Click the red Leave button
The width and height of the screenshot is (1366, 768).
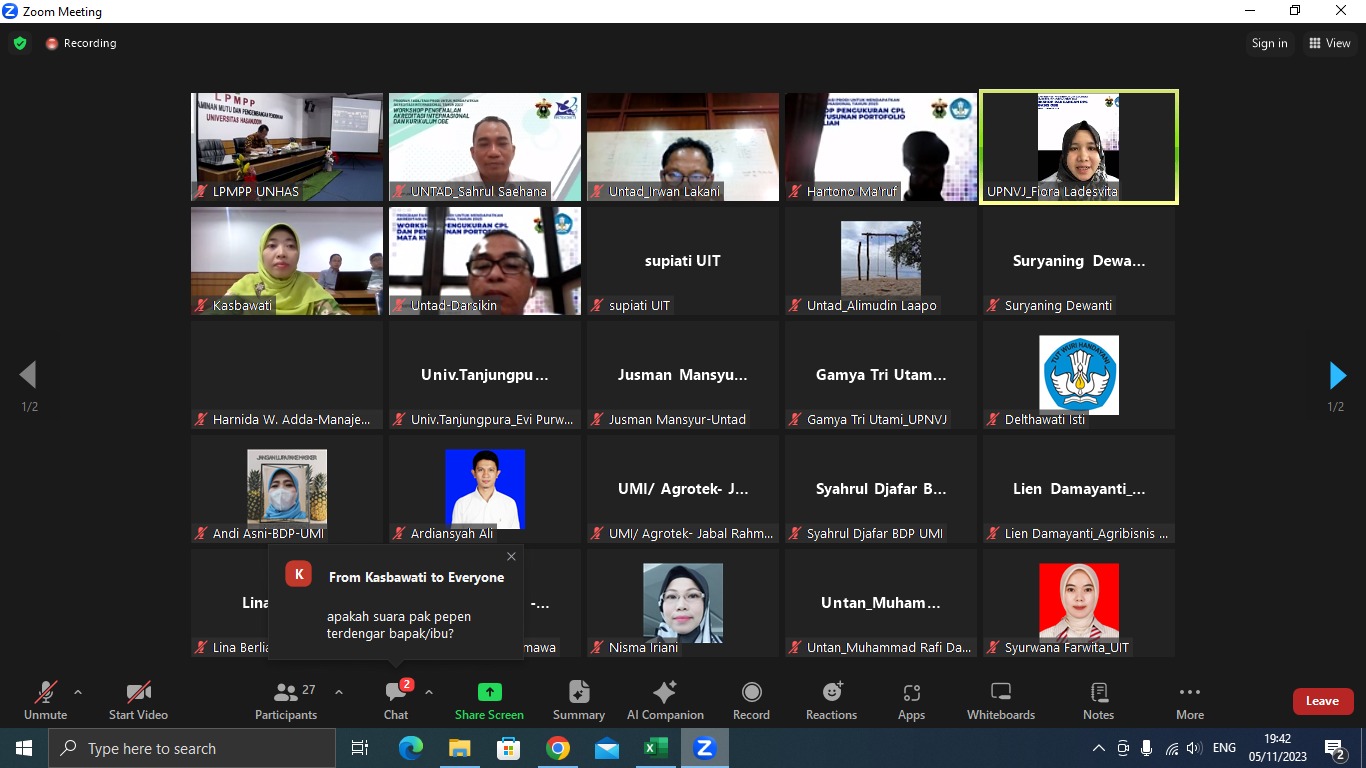click(1322, 701)
